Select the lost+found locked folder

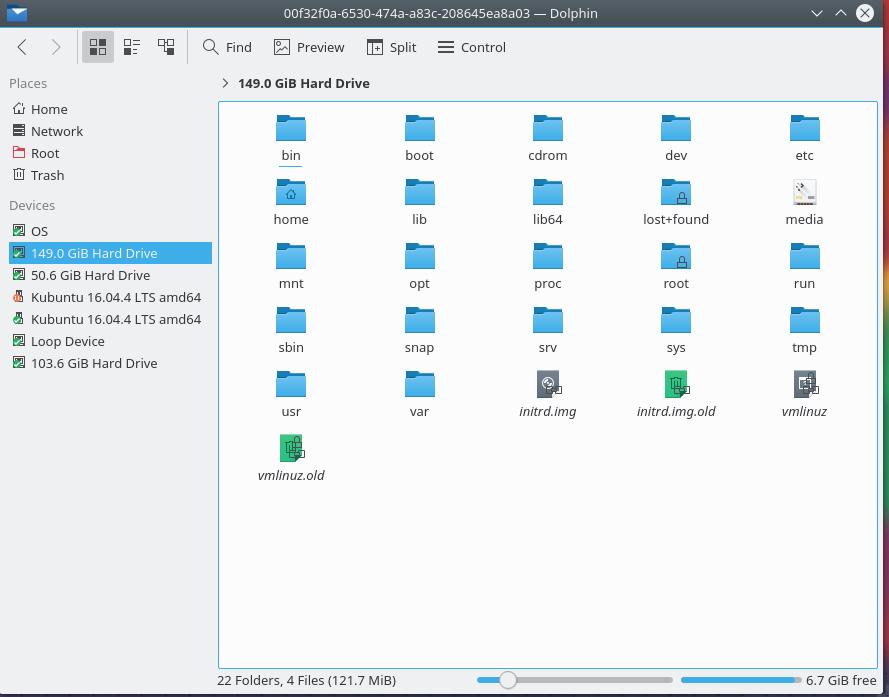tap(676, 192)
